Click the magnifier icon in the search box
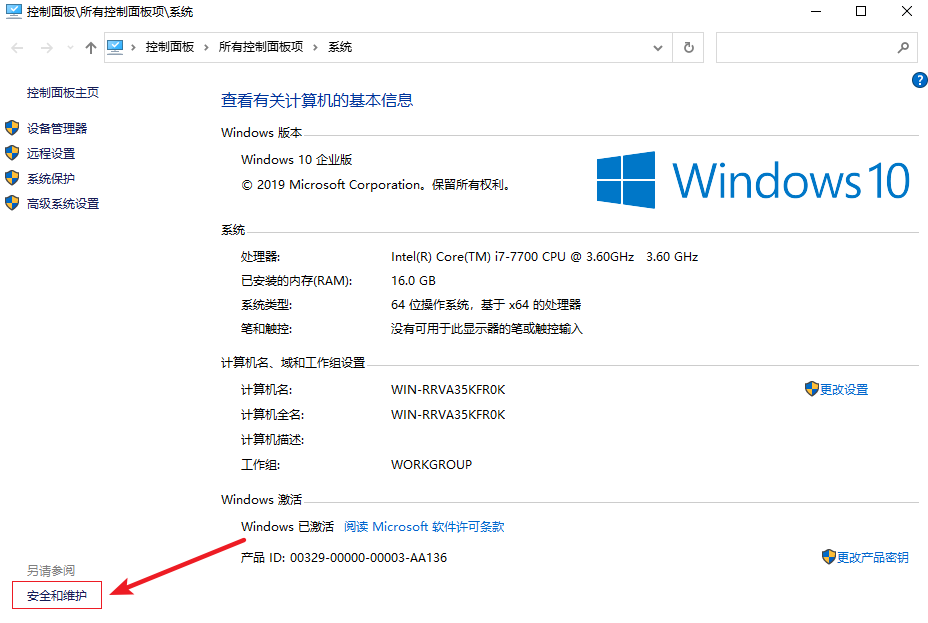 click(x=902, y=47)
